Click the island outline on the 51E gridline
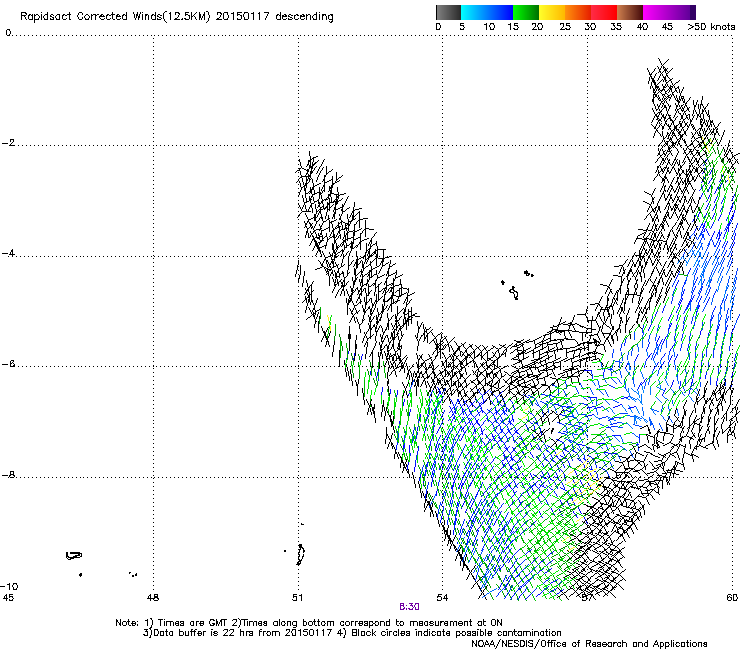This screenshot has height=650, width=740. click(300, 555)
